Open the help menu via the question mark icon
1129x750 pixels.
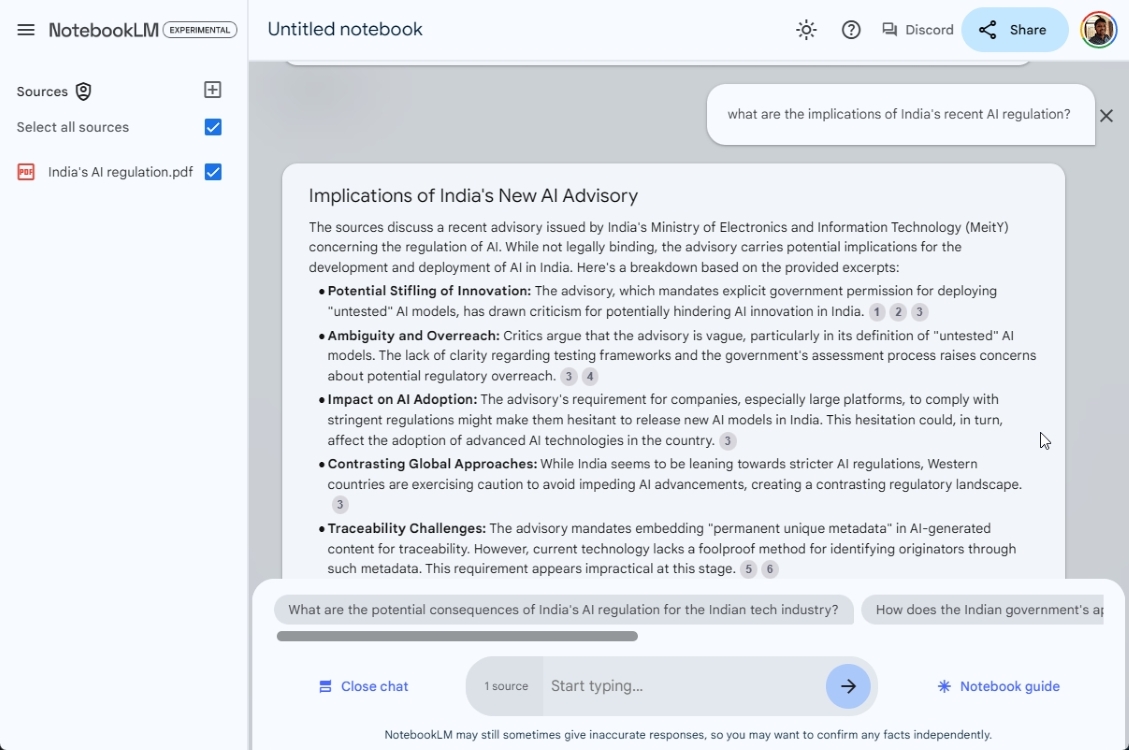(x=851, y=29)
